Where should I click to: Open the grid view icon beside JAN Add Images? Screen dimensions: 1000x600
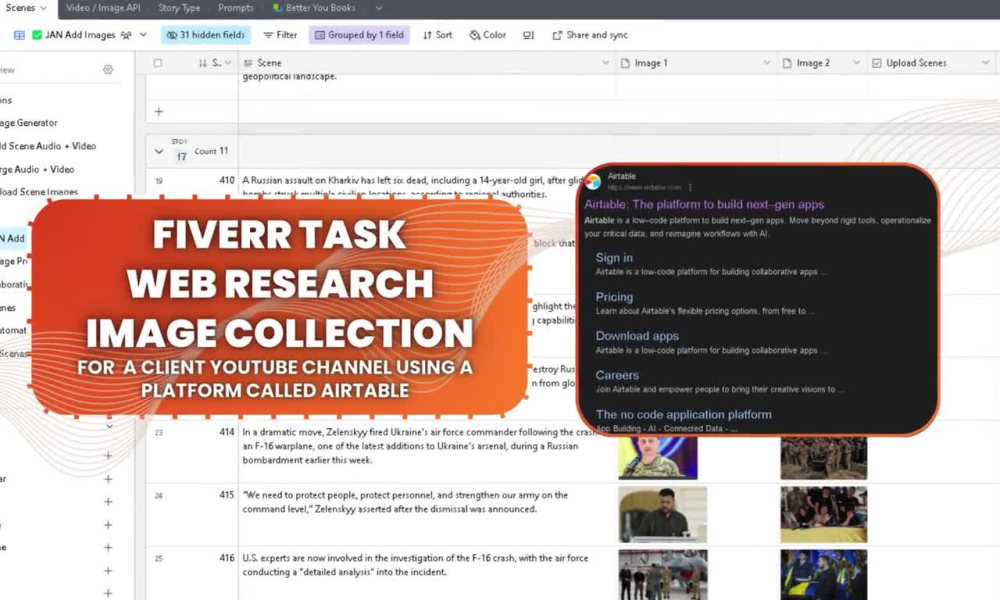(19, 35)
